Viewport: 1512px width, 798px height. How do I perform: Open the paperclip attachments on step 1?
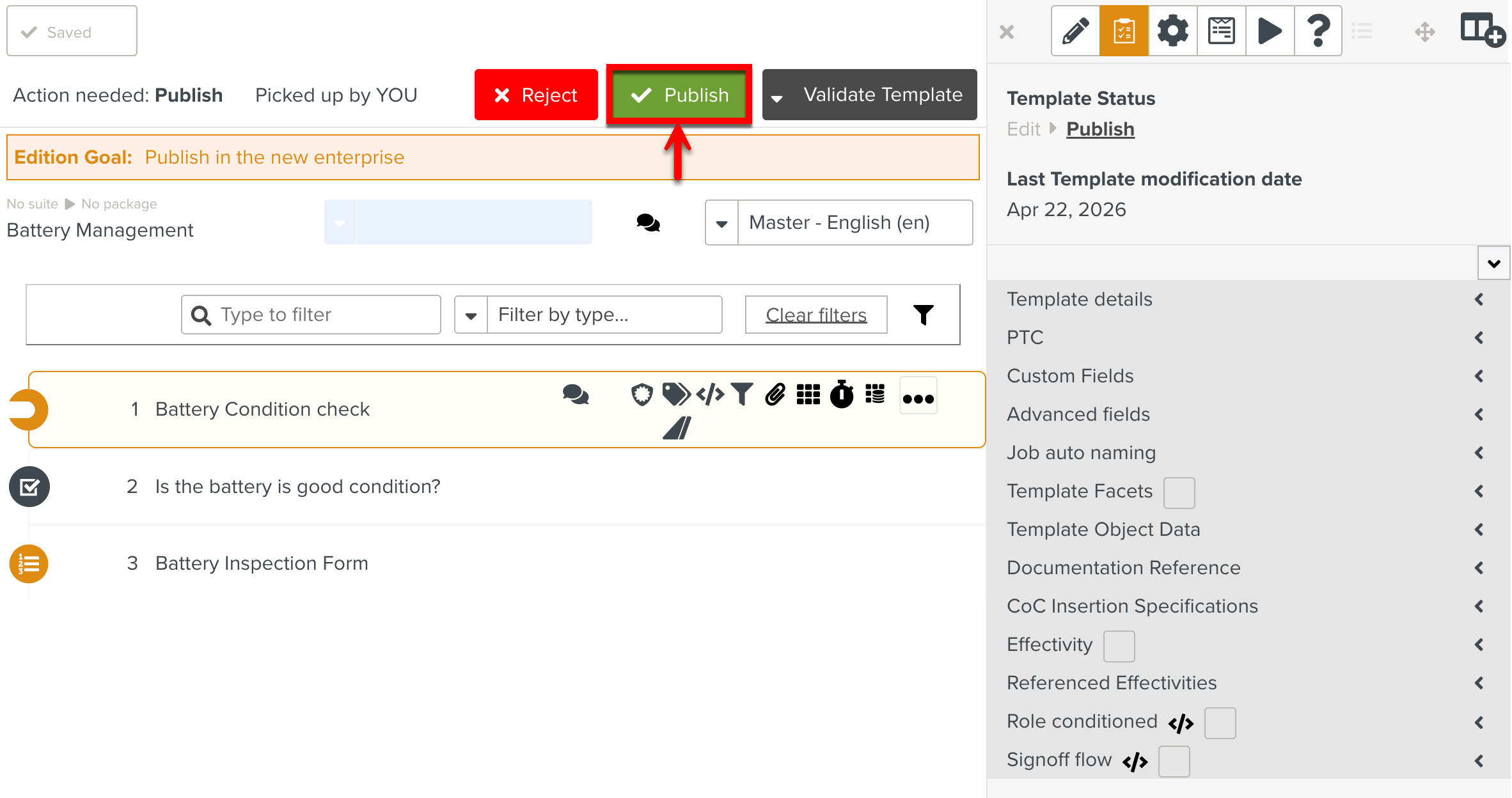[775, 395]
